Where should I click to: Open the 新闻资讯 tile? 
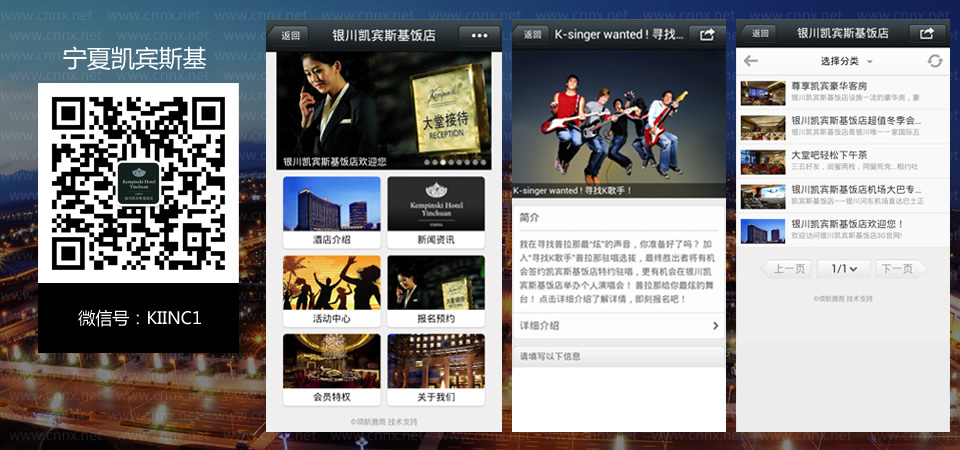pyautogui.click(x=436, y=212)
